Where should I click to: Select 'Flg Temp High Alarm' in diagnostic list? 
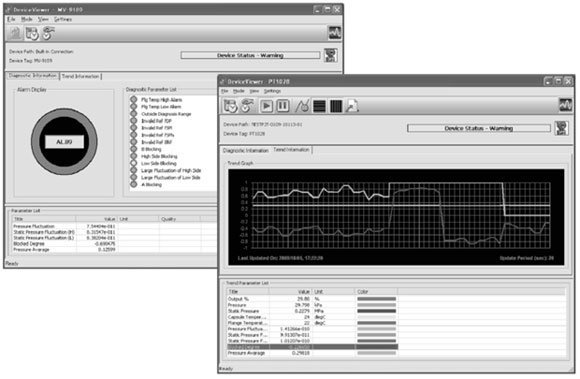tap(162, 100)
